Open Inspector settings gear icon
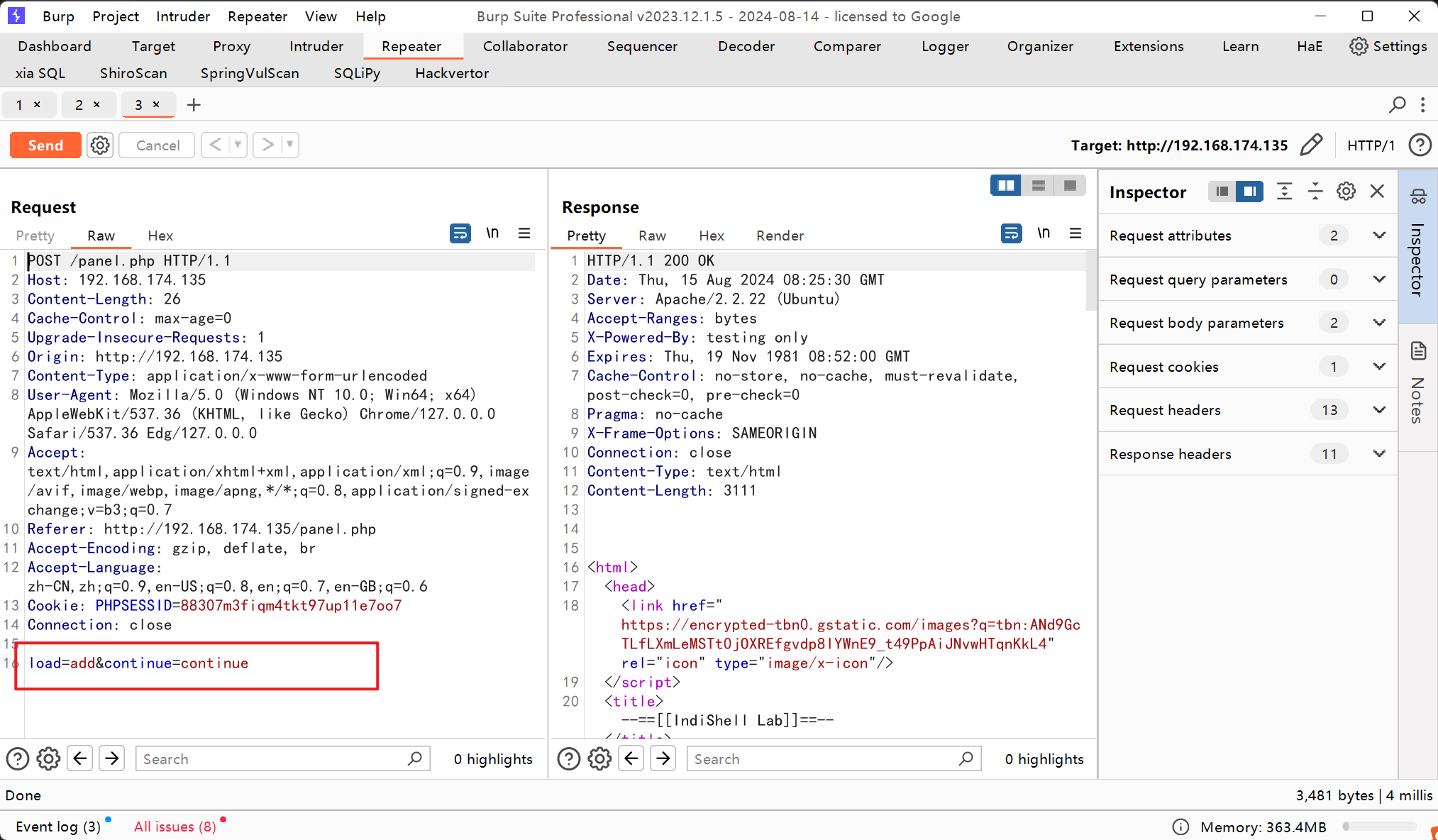The image size is (1438, 840). 1346,192
